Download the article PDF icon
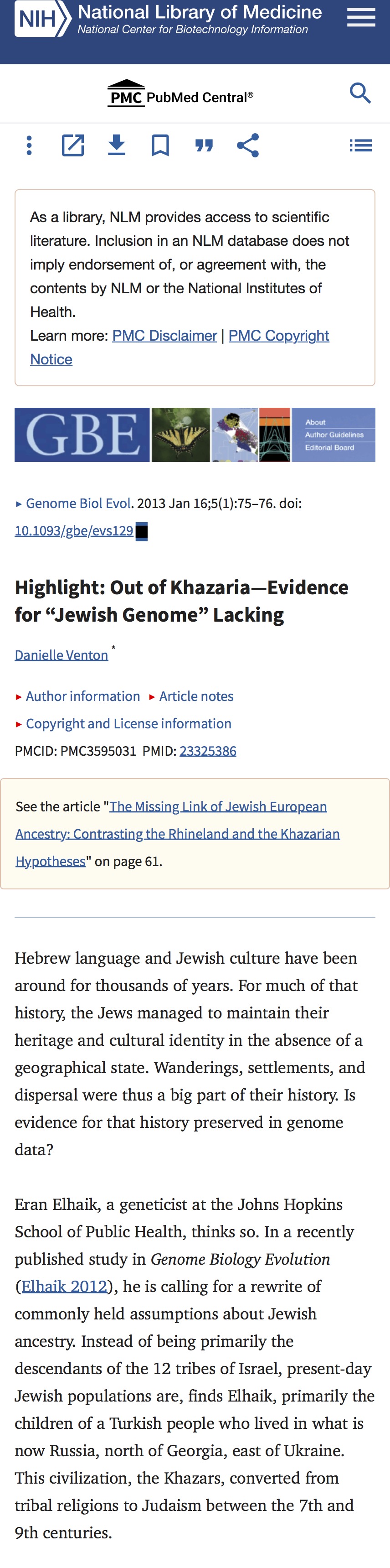 [x=117, y=145]
